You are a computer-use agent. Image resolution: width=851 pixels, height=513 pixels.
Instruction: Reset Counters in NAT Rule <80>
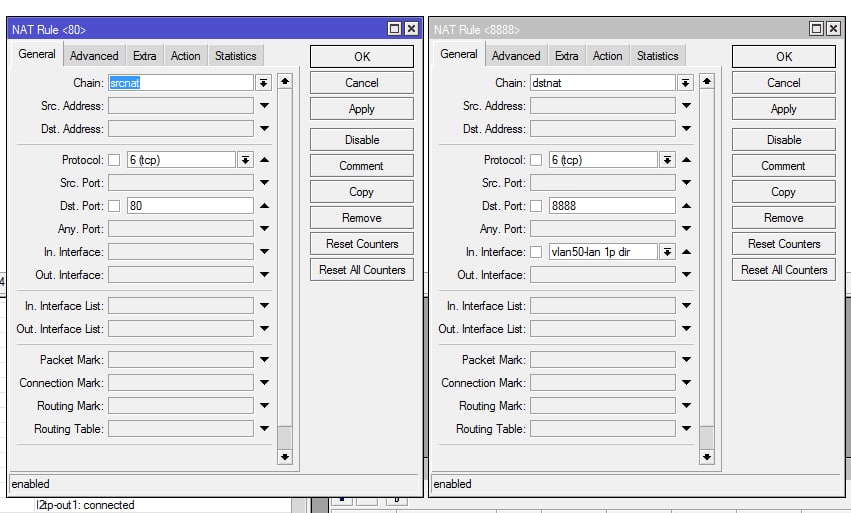[362, 244]
